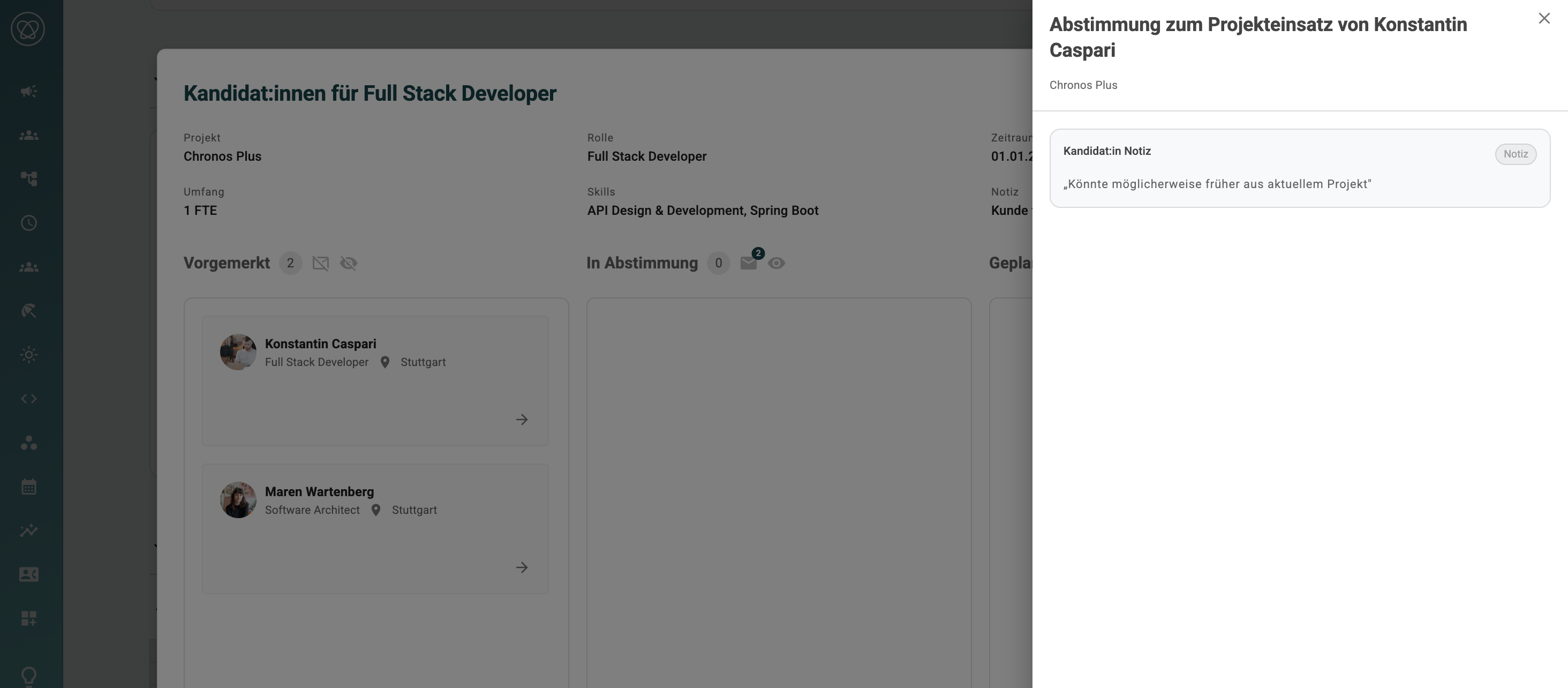This screenshot has height=688, width=1568.
Task: Click the 'Full Stack Developer' value under Rolle
Action: tap(646, 156)
